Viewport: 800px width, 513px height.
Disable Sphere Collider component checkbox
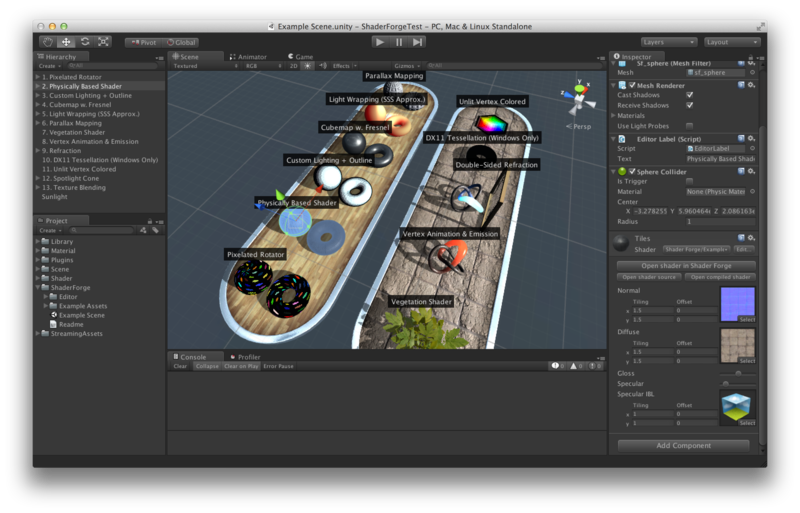[632, 172]
